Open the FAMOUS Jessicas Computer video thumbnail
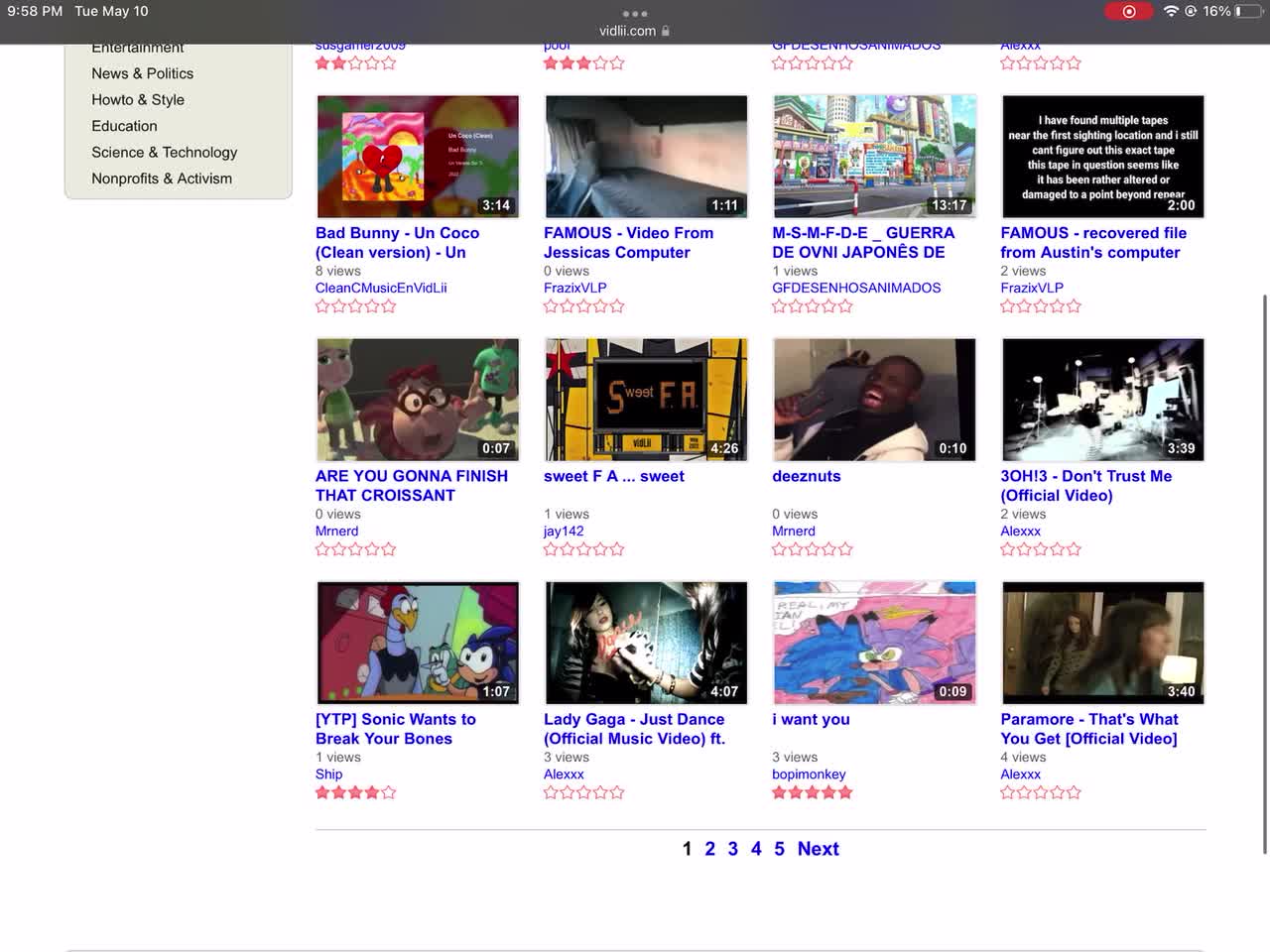 click(646, 157)
